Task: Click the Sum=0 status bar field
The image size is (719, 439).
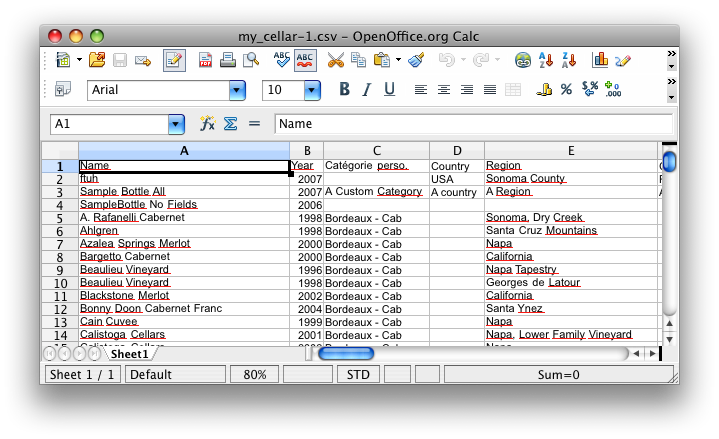Action: [x=559, y=375]
